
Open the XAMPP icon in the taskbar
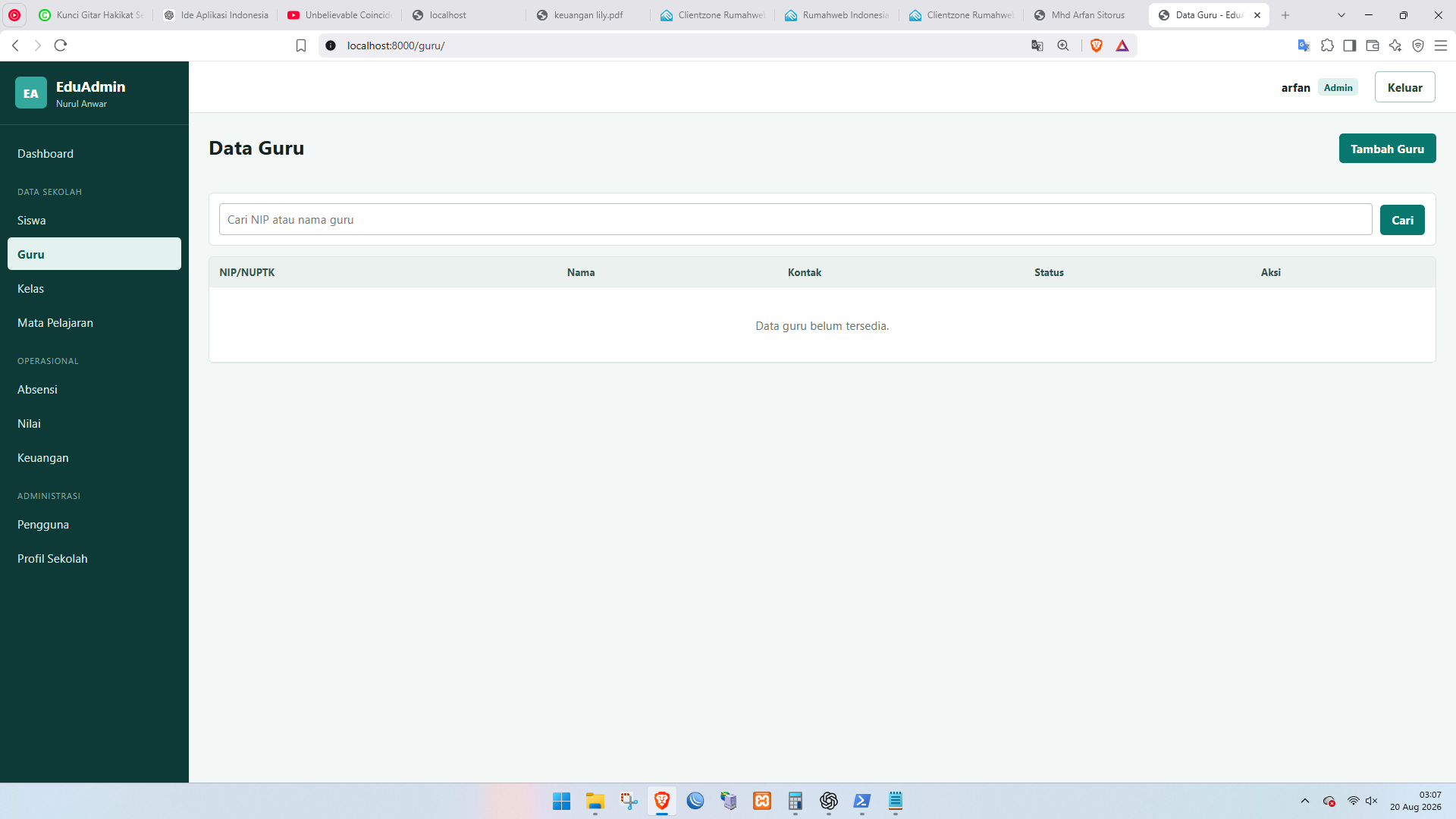762,801
